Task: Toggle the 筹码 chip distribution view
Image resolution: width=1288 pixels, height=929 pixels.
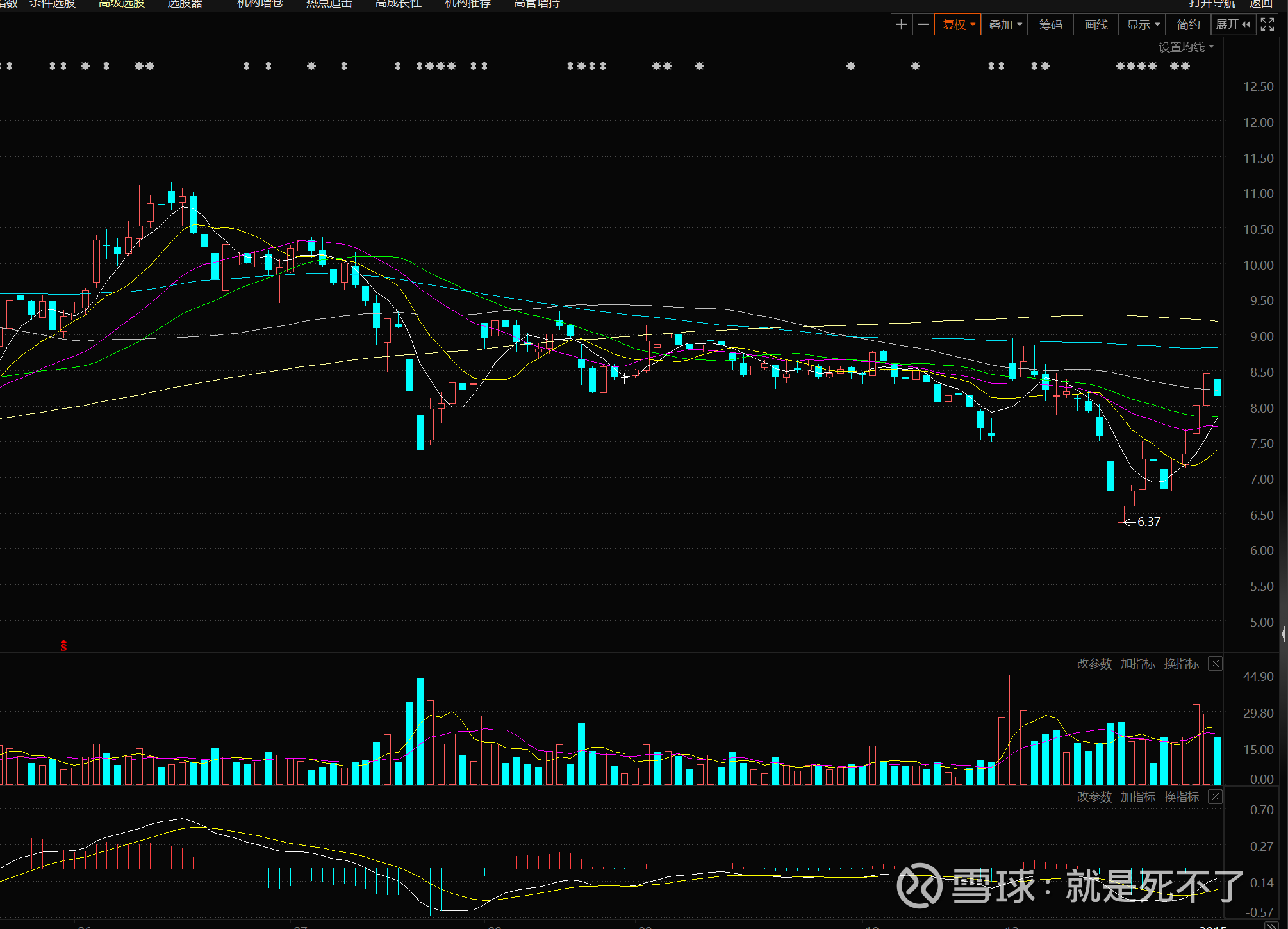Action: tap(1050, 25)
